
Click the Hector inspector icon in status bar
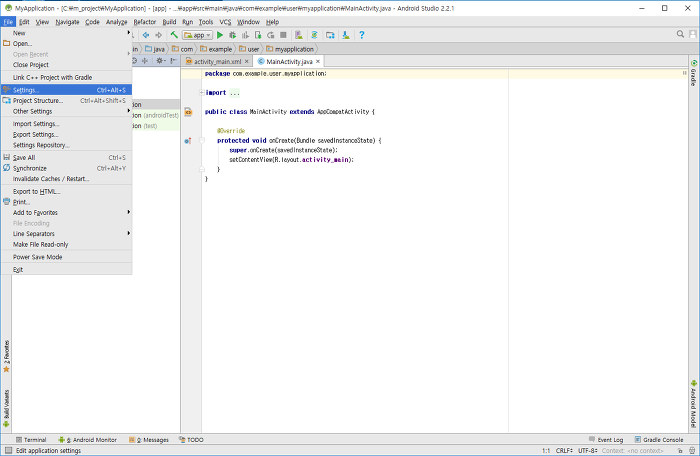pos(692,451)
